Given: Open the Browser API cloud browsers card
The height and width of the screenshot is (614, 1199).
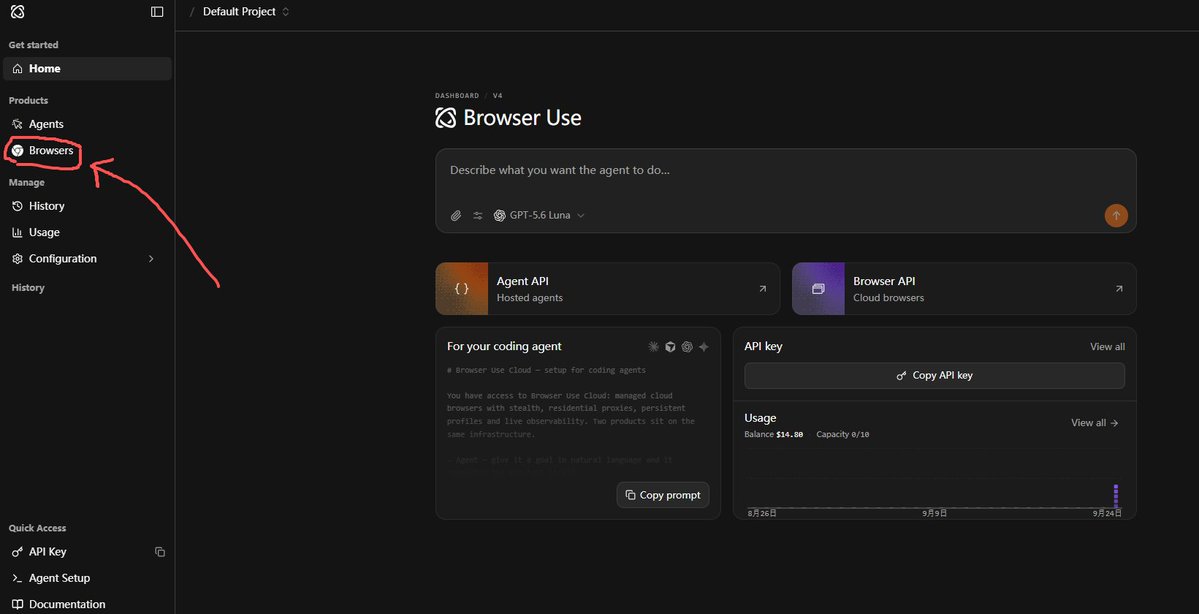Looking at the screenshot, I should (x=964, y=289).
